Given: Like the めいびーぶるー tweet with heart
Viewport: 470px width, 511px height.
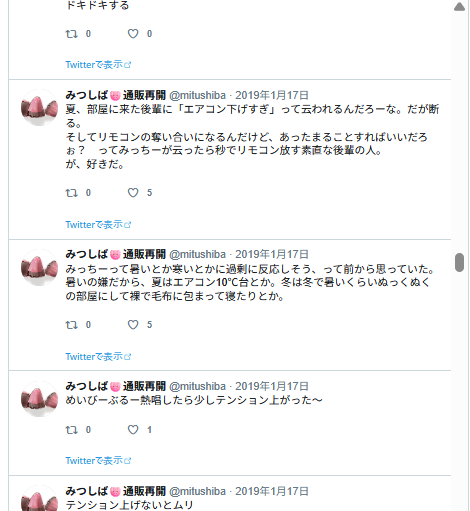Looking at the screenshot, I should point(133,430).
